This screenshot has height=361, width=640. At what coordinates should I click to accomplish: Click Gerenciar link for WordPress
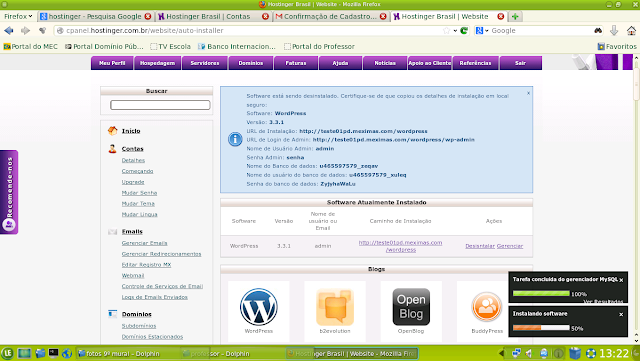pos(510,246)
